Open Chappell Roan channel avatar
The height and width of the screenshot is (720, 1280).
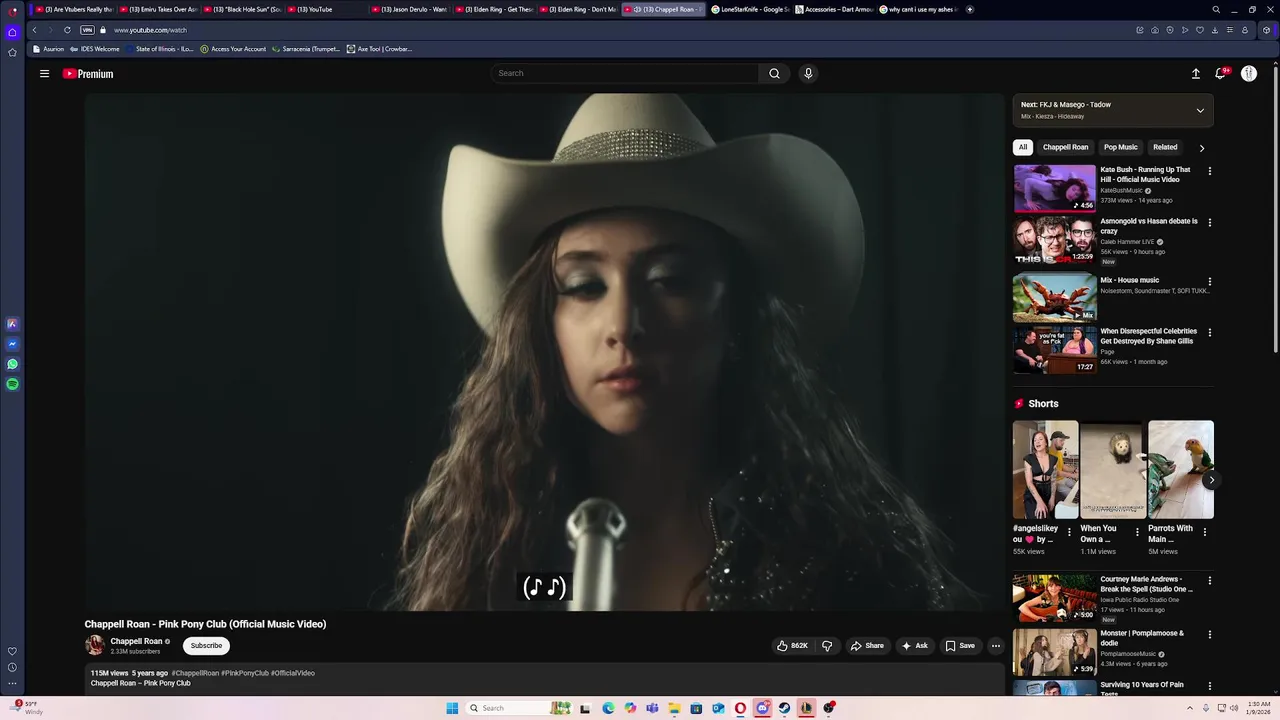coord(94,645)
